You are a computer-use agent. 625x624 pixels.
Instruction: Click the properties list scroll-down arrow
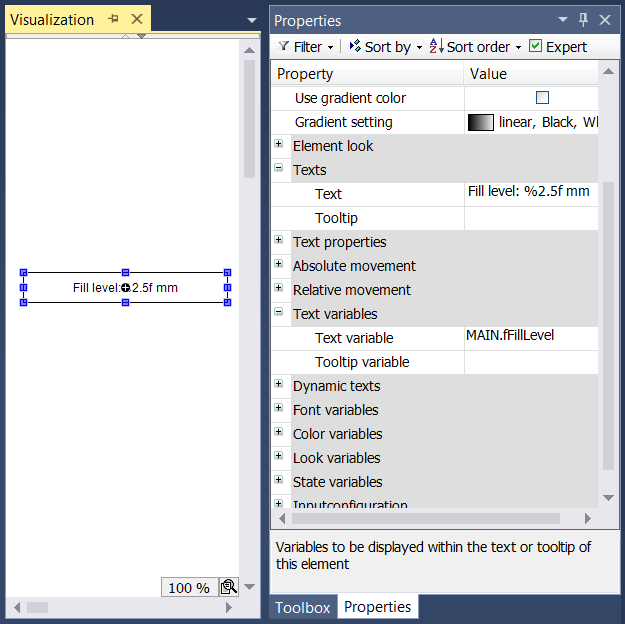click(608, 498)
